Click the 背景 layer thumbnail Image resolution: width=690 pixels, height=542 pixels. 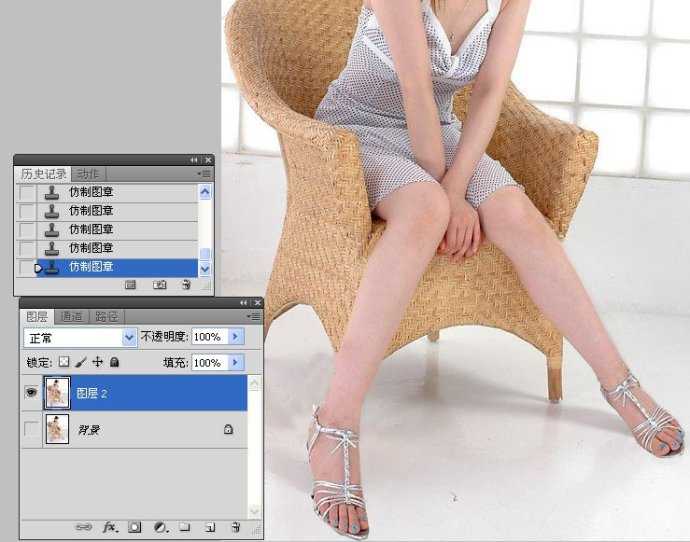(57, 429)
